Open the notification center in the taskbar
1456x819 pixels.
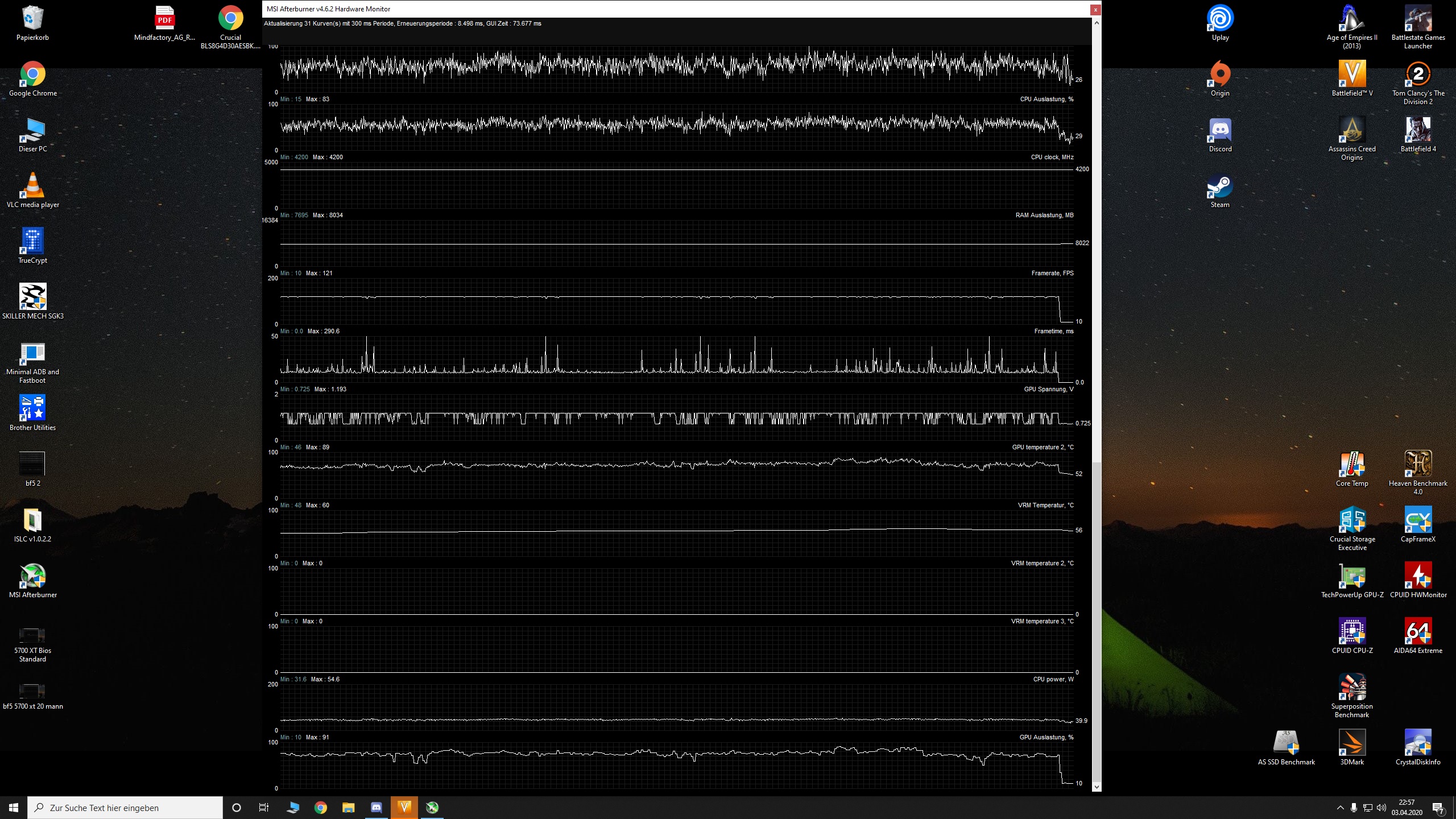pos(1438,808)
